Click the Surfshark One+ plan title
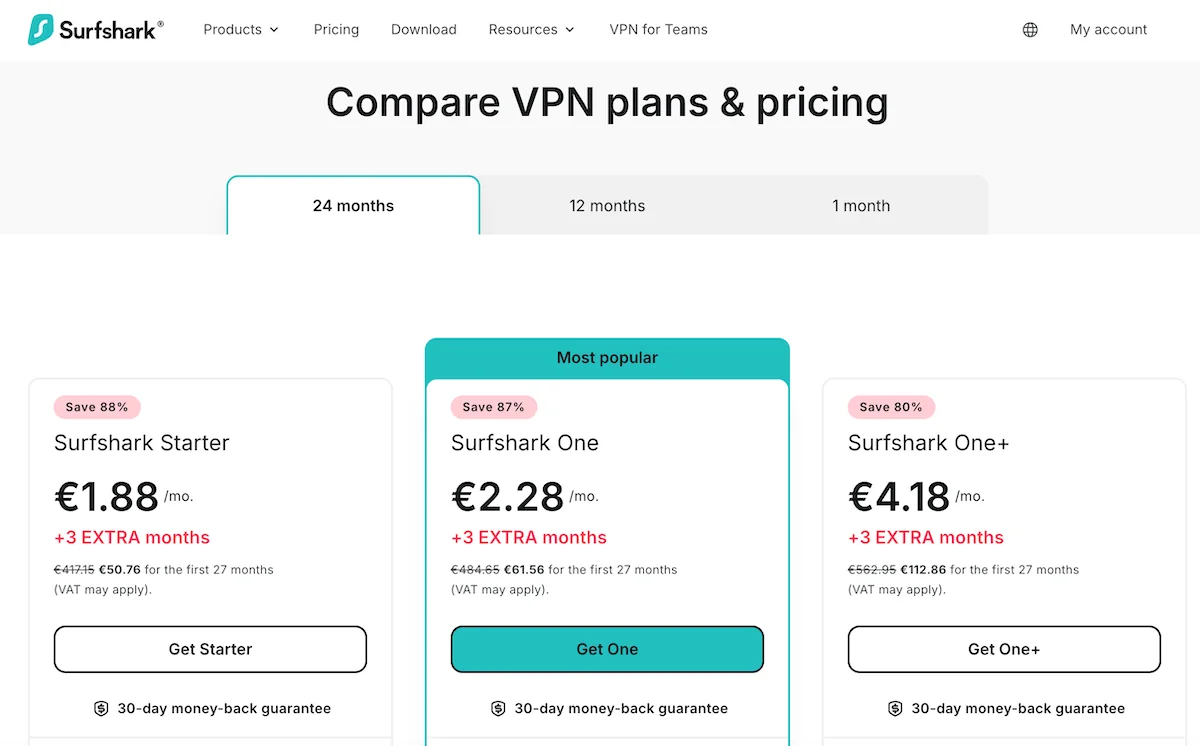Screen dimensions: 1200x746 point(928,443)
